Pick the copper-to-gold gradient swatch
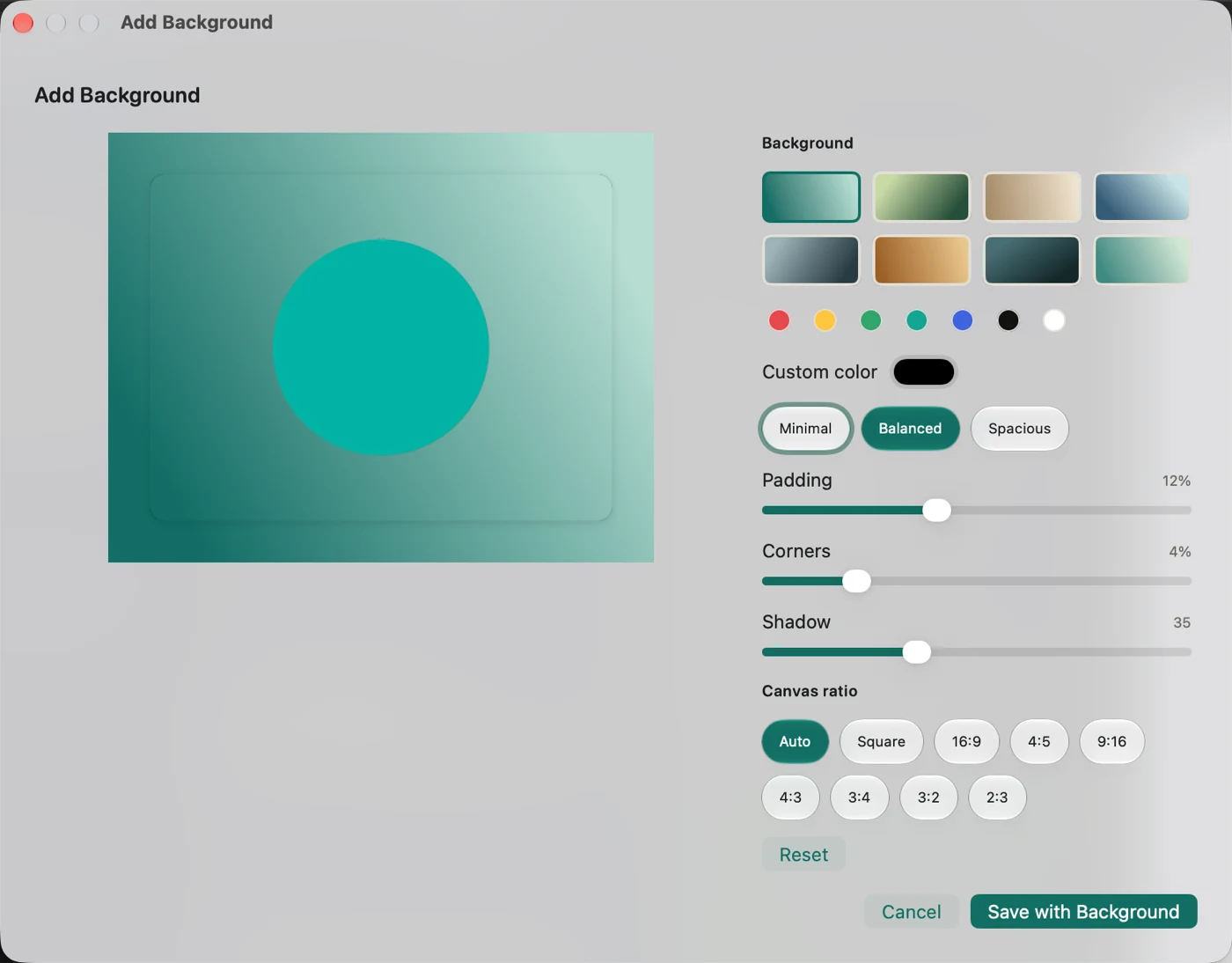The image size is (1232, 963). (x=921, y=260)
